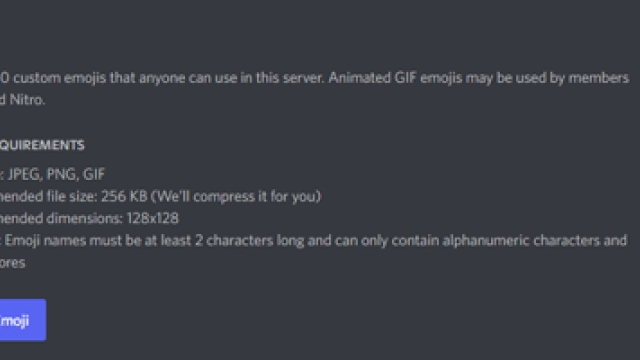Click the "Emoji names must be" text
640x360 pixels.
pos(73,241)
